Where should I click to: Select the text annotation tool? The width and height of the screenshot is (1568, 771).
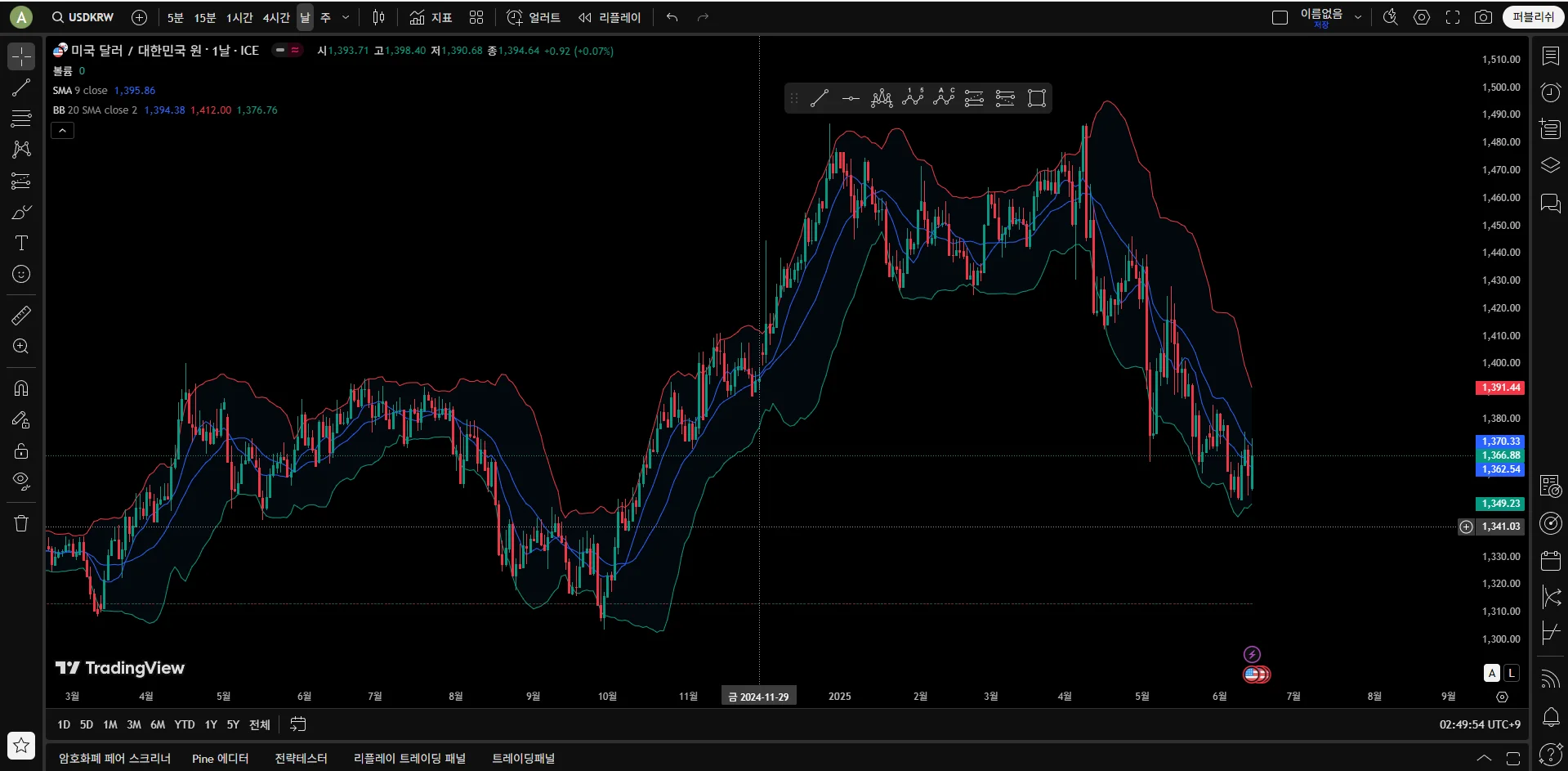(x=21, y=243)
